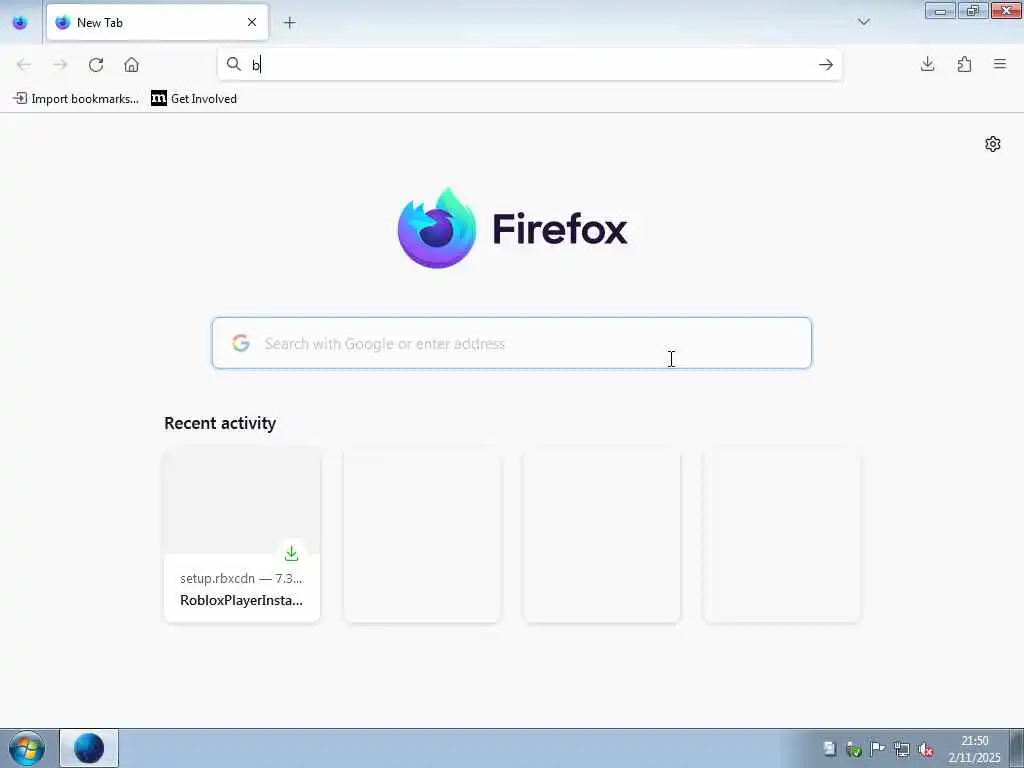Go back with the back arrow
The image size is (1024, 768).
[x=24, y=65]
